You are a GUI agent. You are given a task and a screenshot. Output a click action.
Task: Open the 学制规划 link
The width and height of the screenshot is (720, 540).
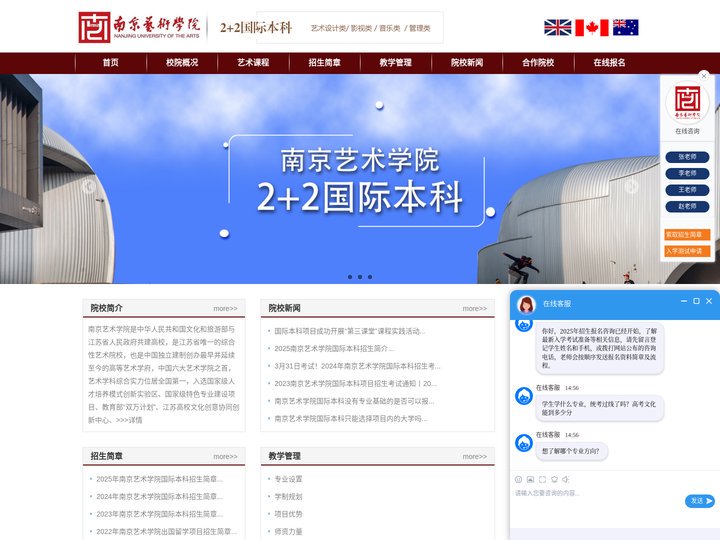[288, 496]
